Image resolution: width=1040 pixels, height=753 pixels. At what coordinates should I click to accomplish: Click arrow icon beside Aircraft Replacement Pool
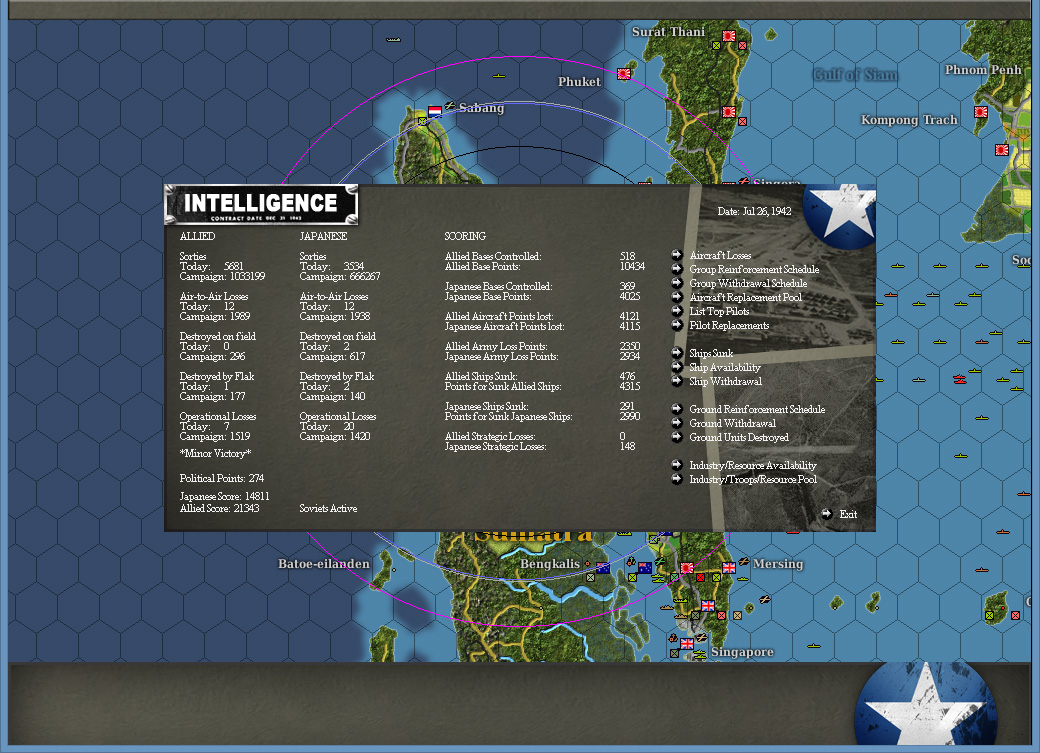677,297
